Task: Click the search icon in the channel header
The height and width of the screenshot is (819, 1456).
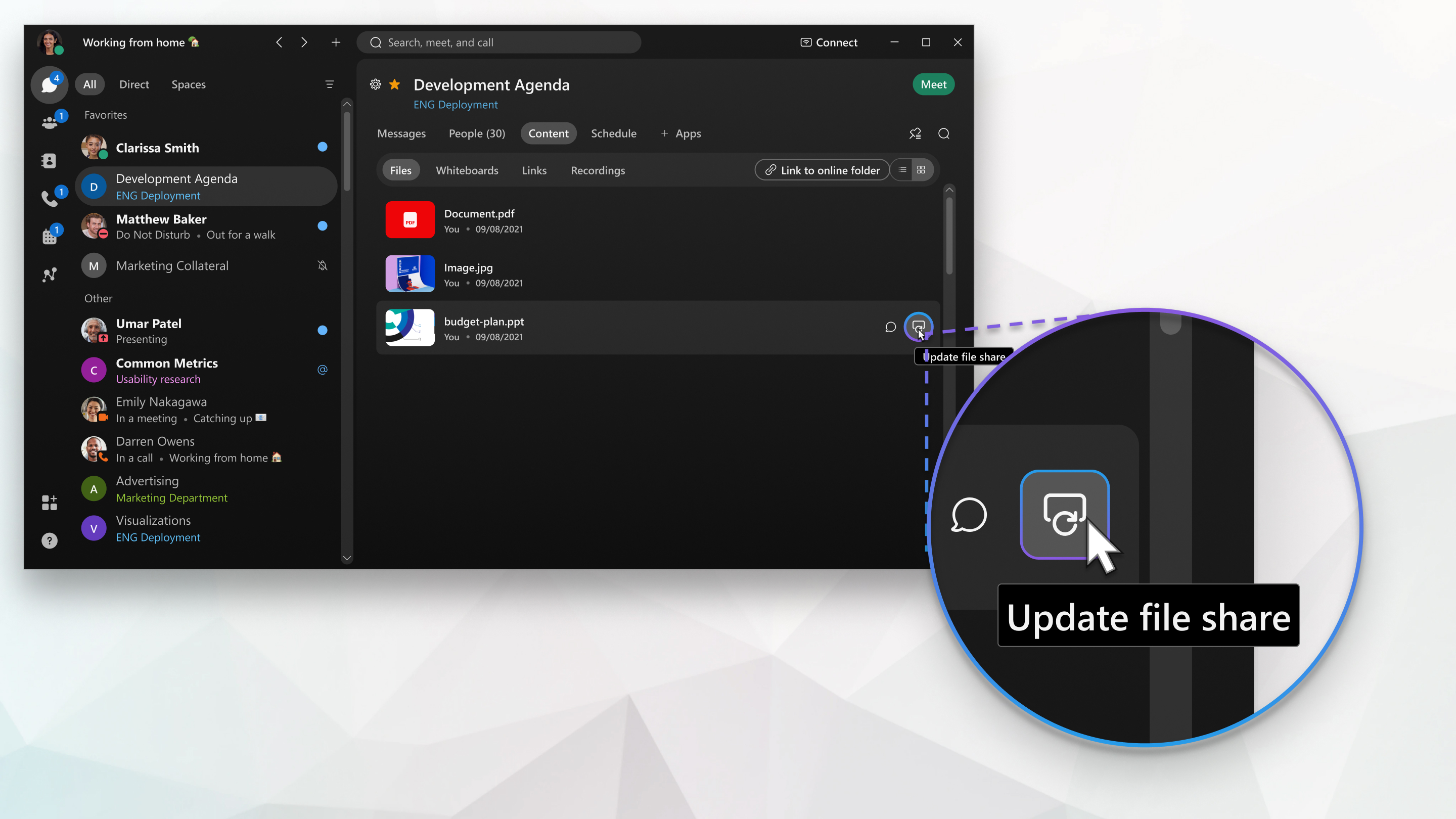Action: coord(943,133)
